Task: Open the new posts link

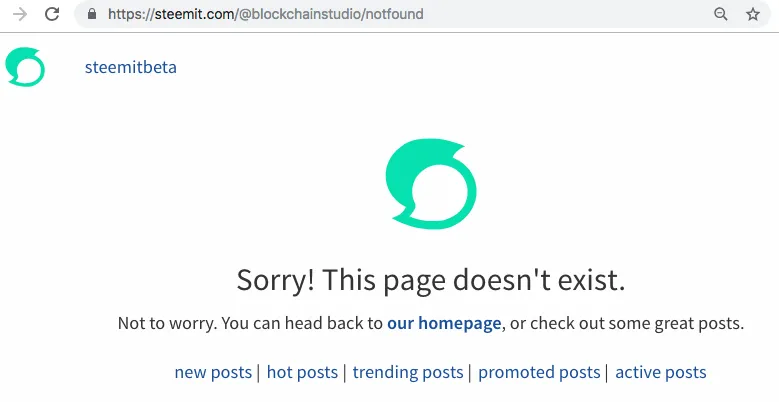Action: [x=213, y=372]
